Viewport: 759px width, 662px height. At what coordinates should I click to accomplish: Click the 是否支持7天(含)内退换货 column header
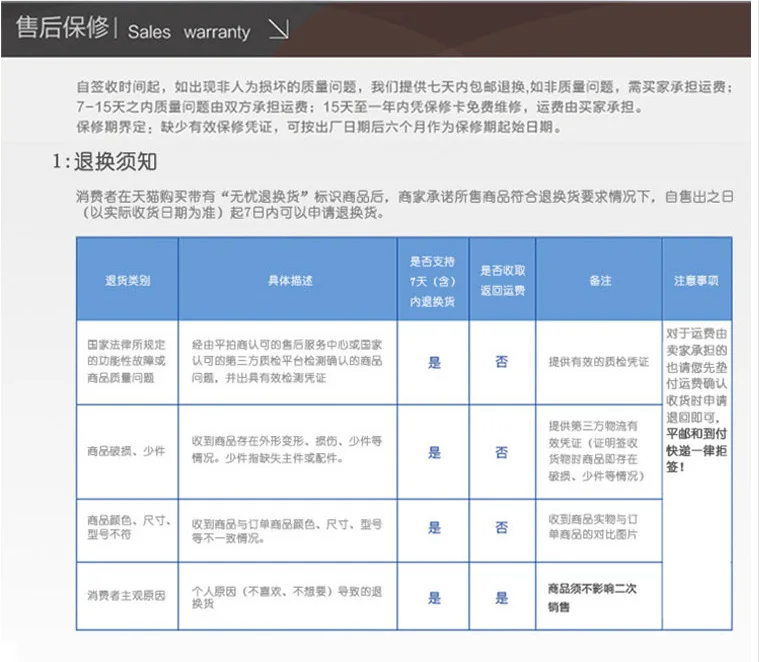[432, 281]
